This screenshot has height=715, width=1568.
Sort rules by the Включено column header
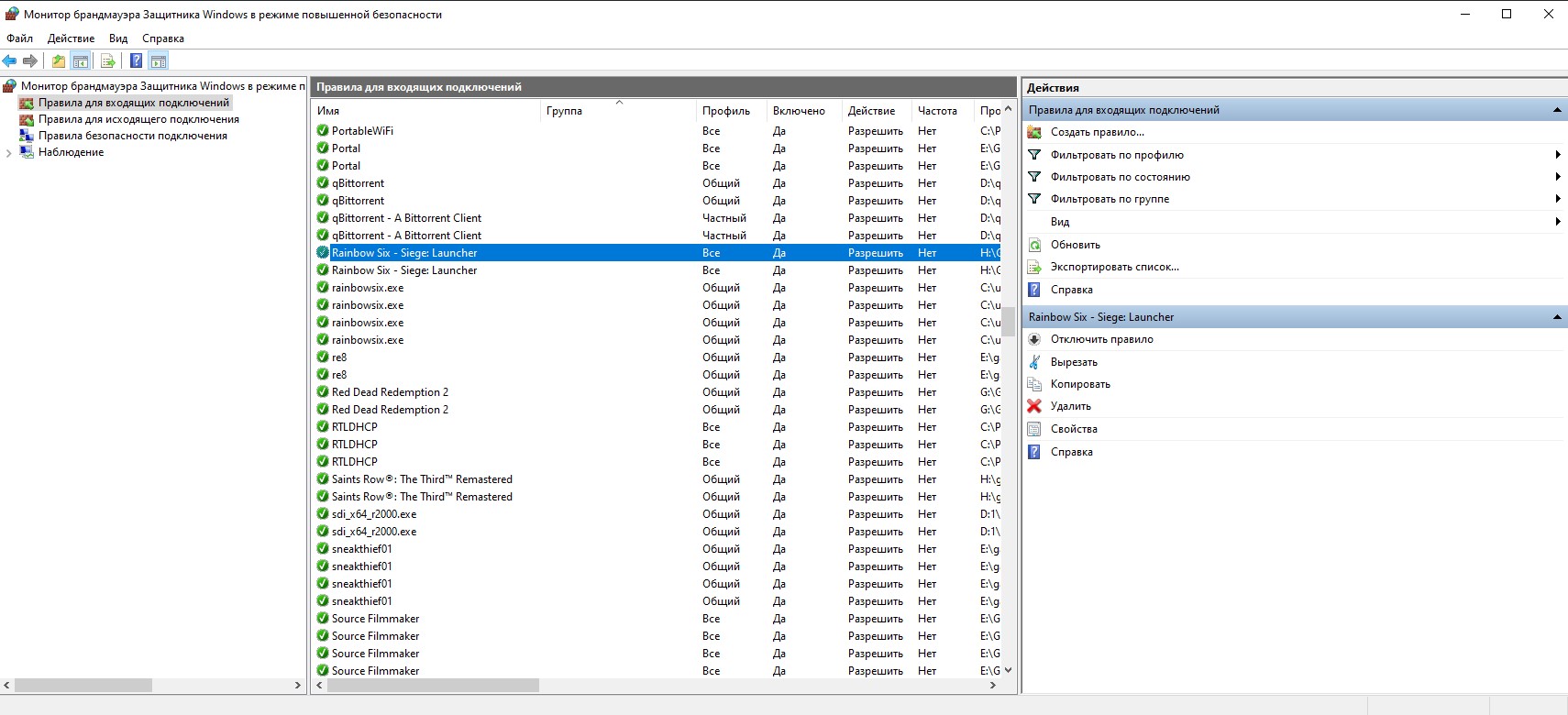click(804, 111)
